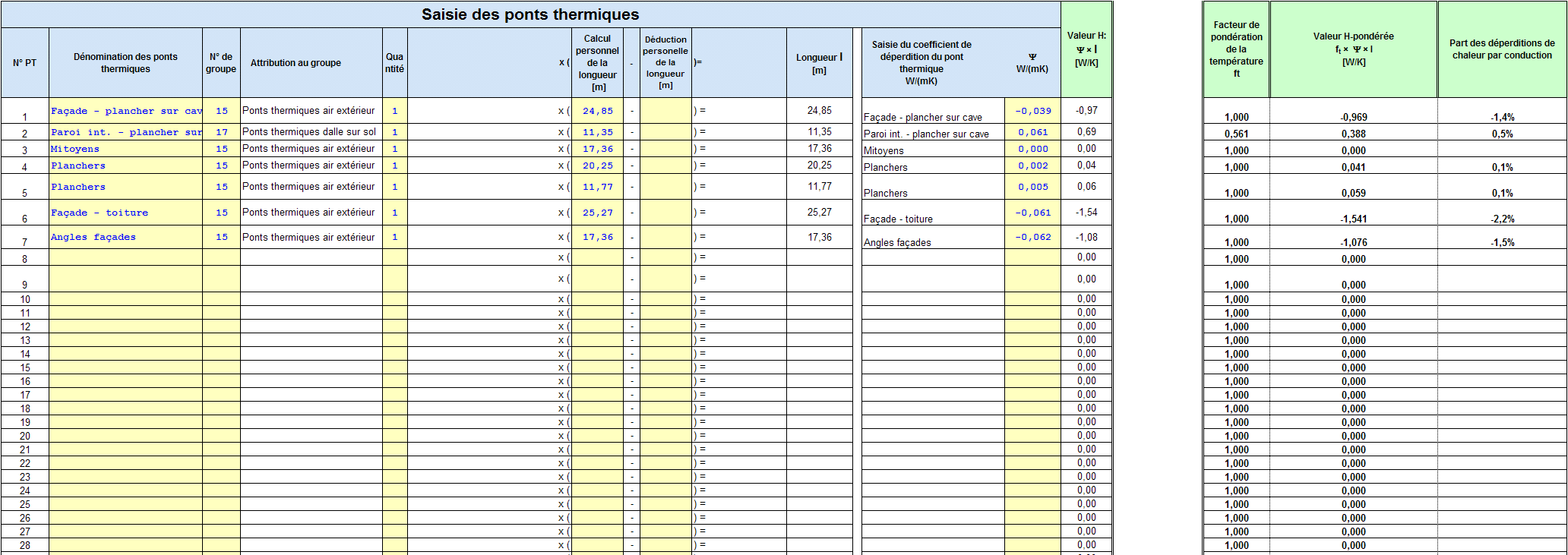1568x555 pixels.
Task: Select the Psi value -0,039
Action: 1033,111
